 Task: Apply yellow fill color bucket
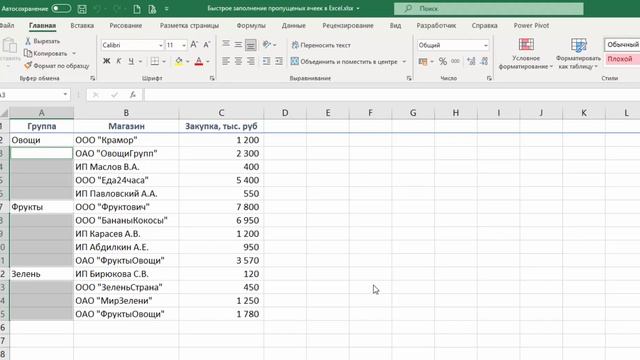(179, 62)
